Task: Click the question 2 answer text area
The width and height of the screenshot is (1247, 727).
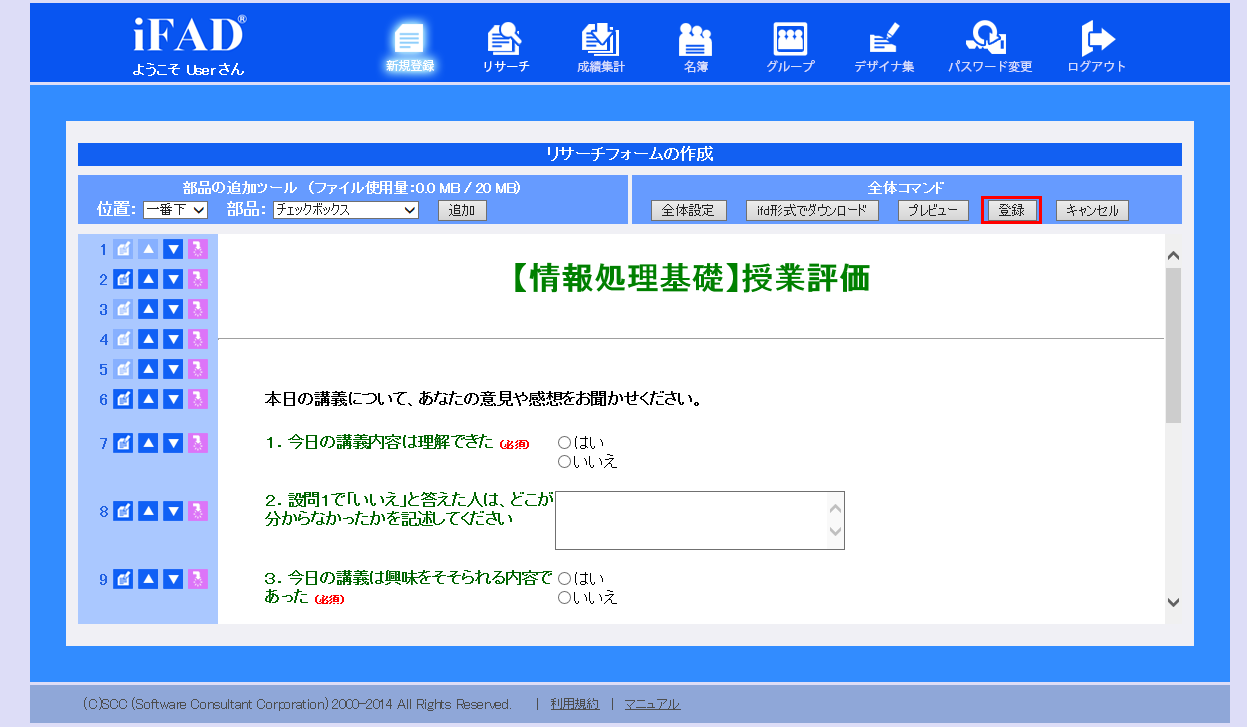Action: tap(692, 520)
